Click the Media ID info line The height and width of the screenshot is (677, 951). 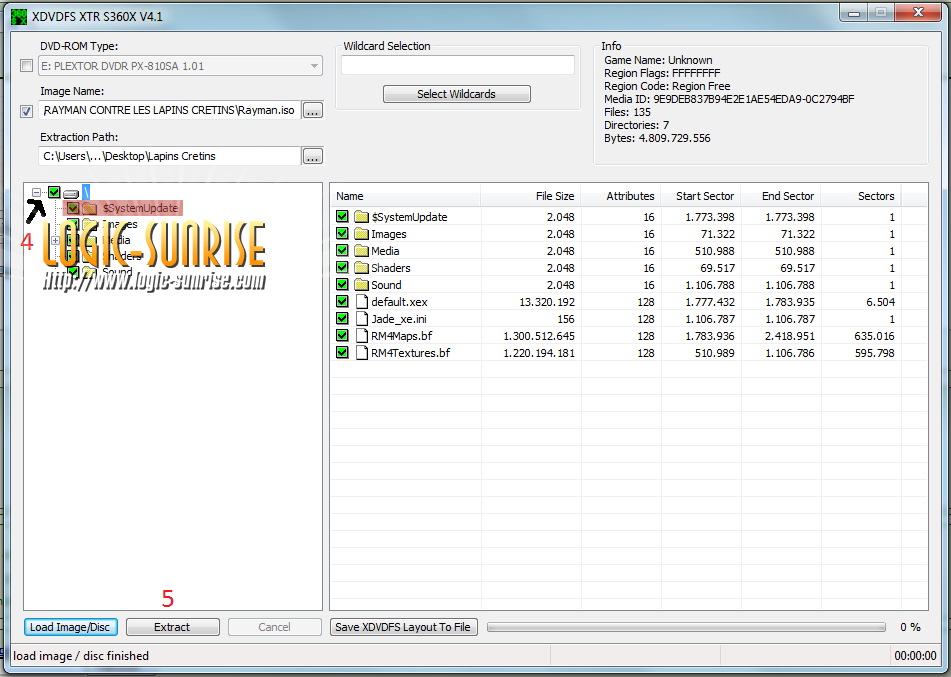(729, 99)
